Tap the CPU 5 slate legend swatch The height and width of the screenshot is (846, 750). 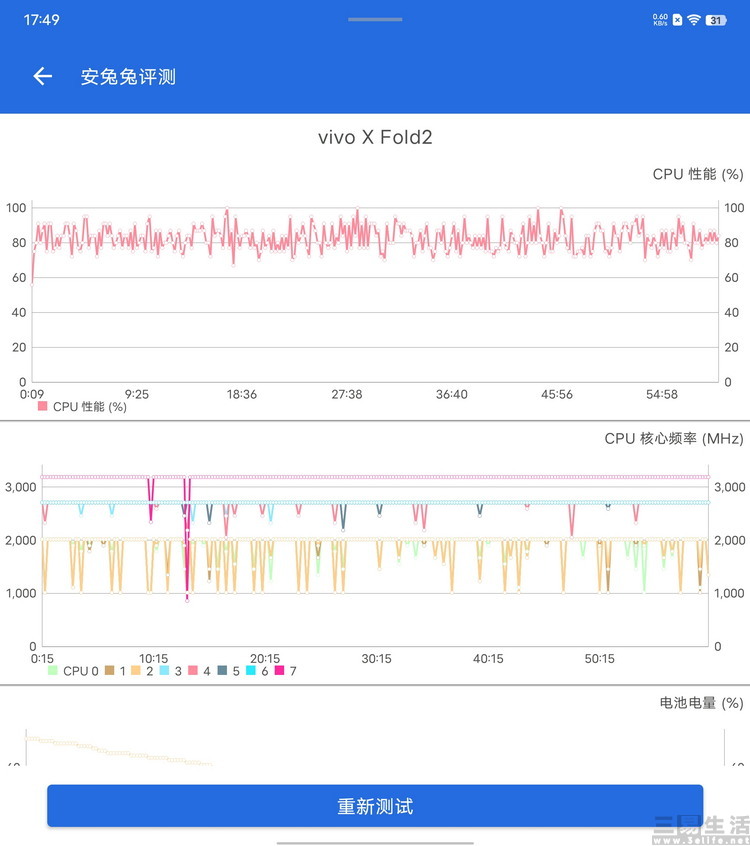(x=222, y=670)
